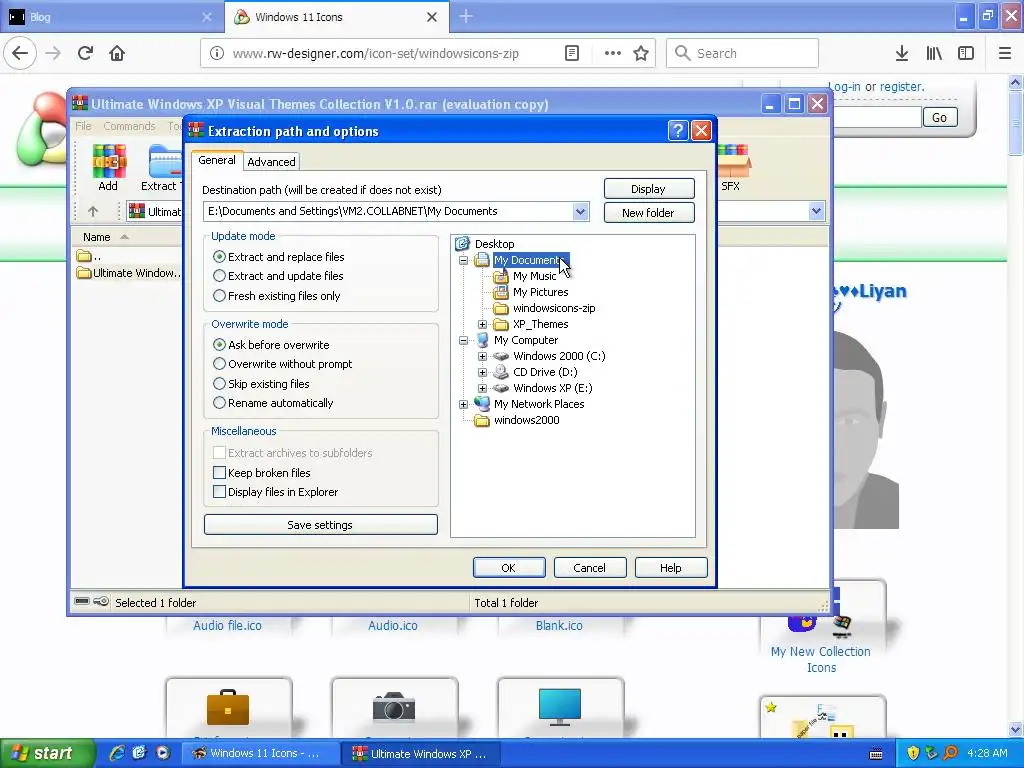Confirm extraction with OK button
The width and height of the screenshot is (1024, 768).
point(509,568)
